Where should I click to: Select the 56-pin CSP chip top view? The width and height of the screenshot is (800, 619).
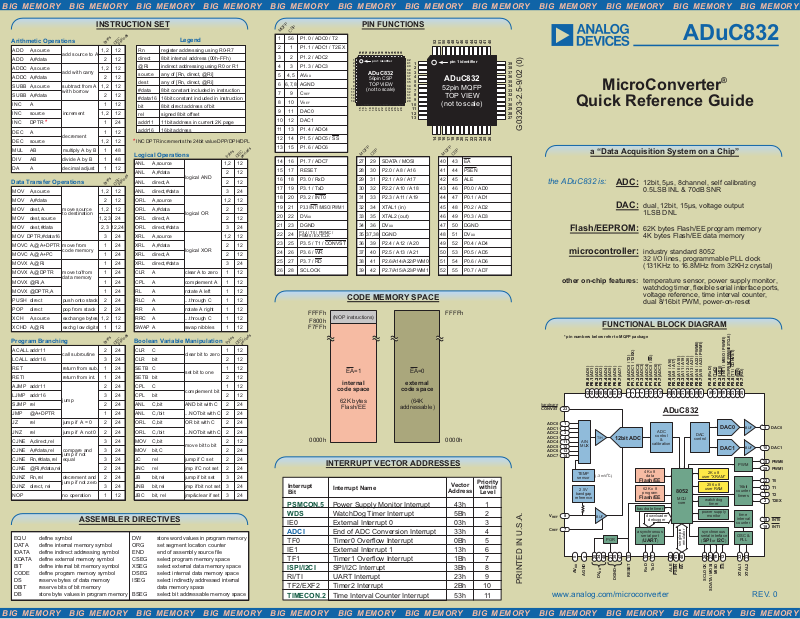[x=381, y=81]
